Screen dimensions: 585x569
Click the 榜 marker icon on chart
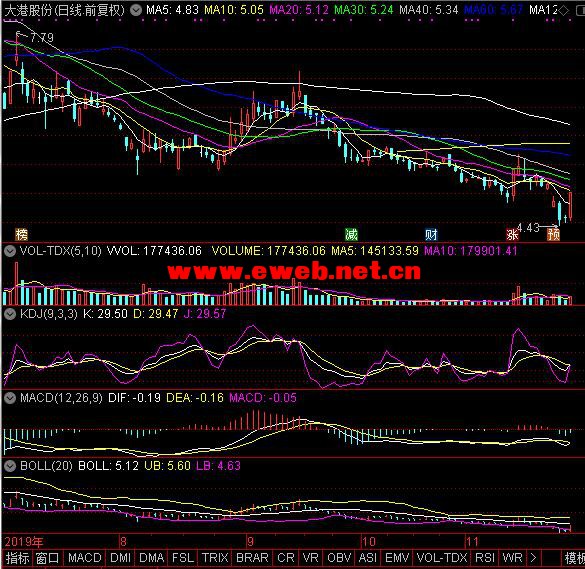click(22, 235)
